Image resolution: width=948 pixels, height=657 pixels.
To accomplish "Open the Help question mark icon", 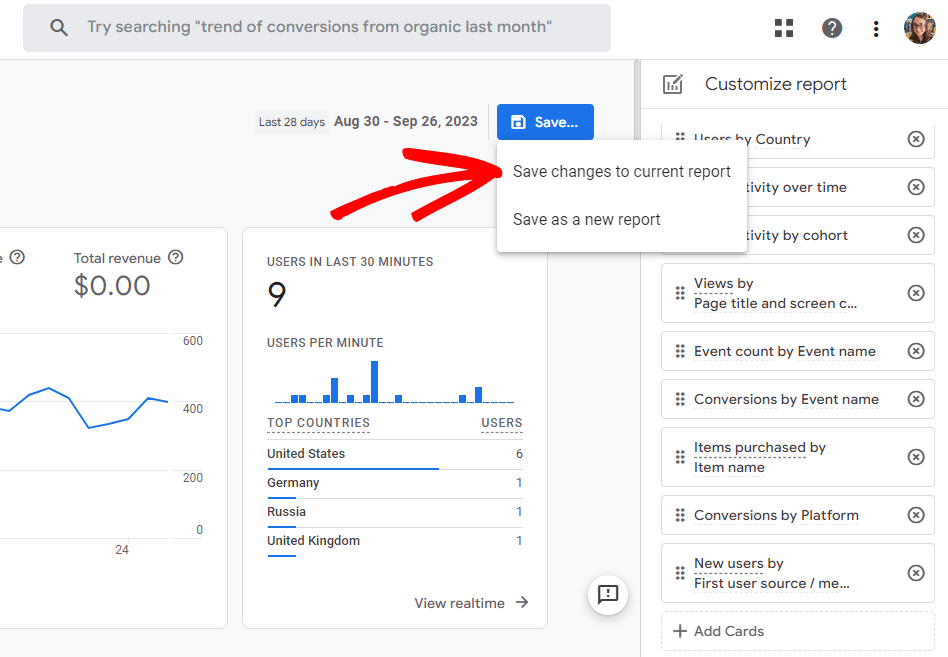I will click(832, 27).
